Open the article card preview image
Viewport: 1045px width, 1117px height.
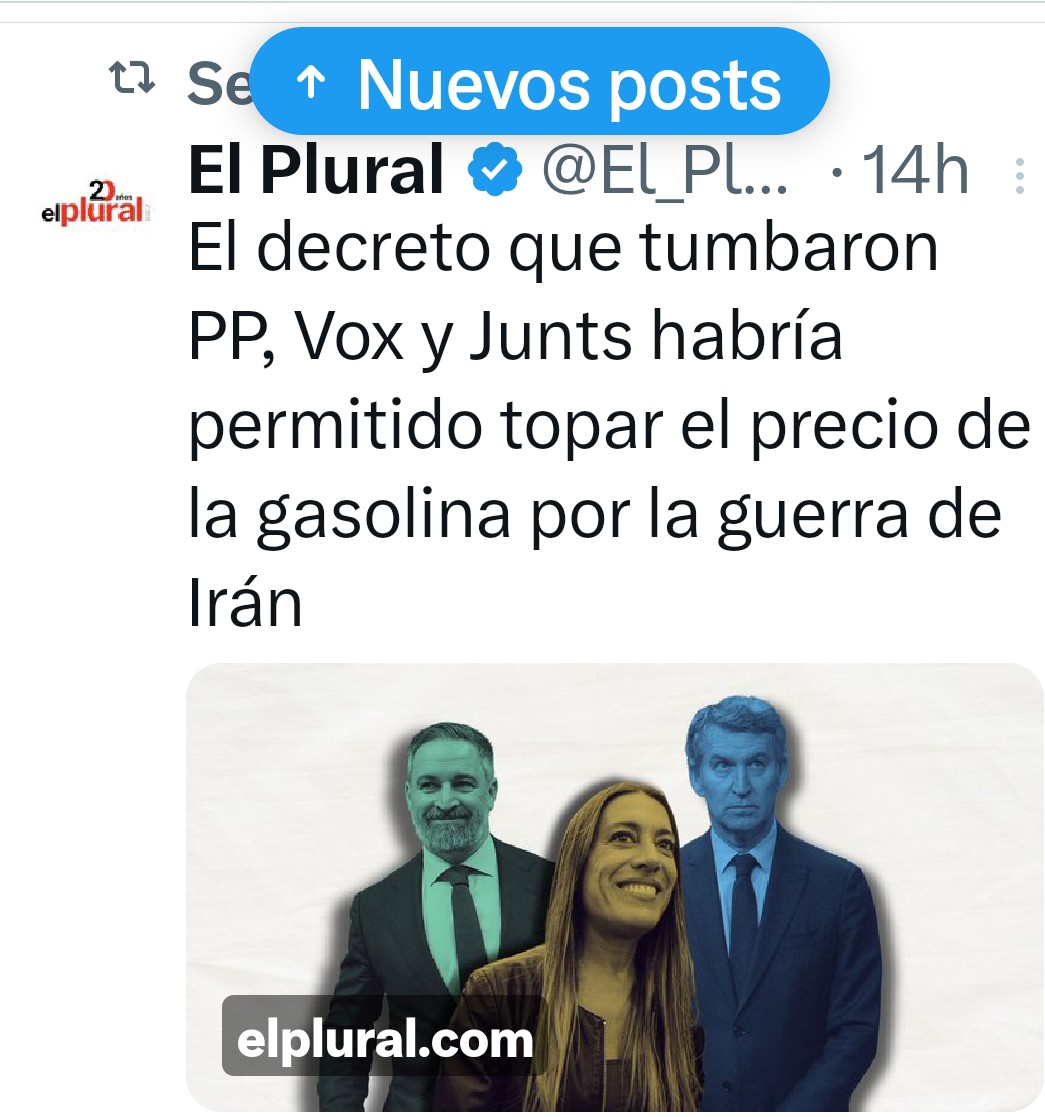point(615,887)
